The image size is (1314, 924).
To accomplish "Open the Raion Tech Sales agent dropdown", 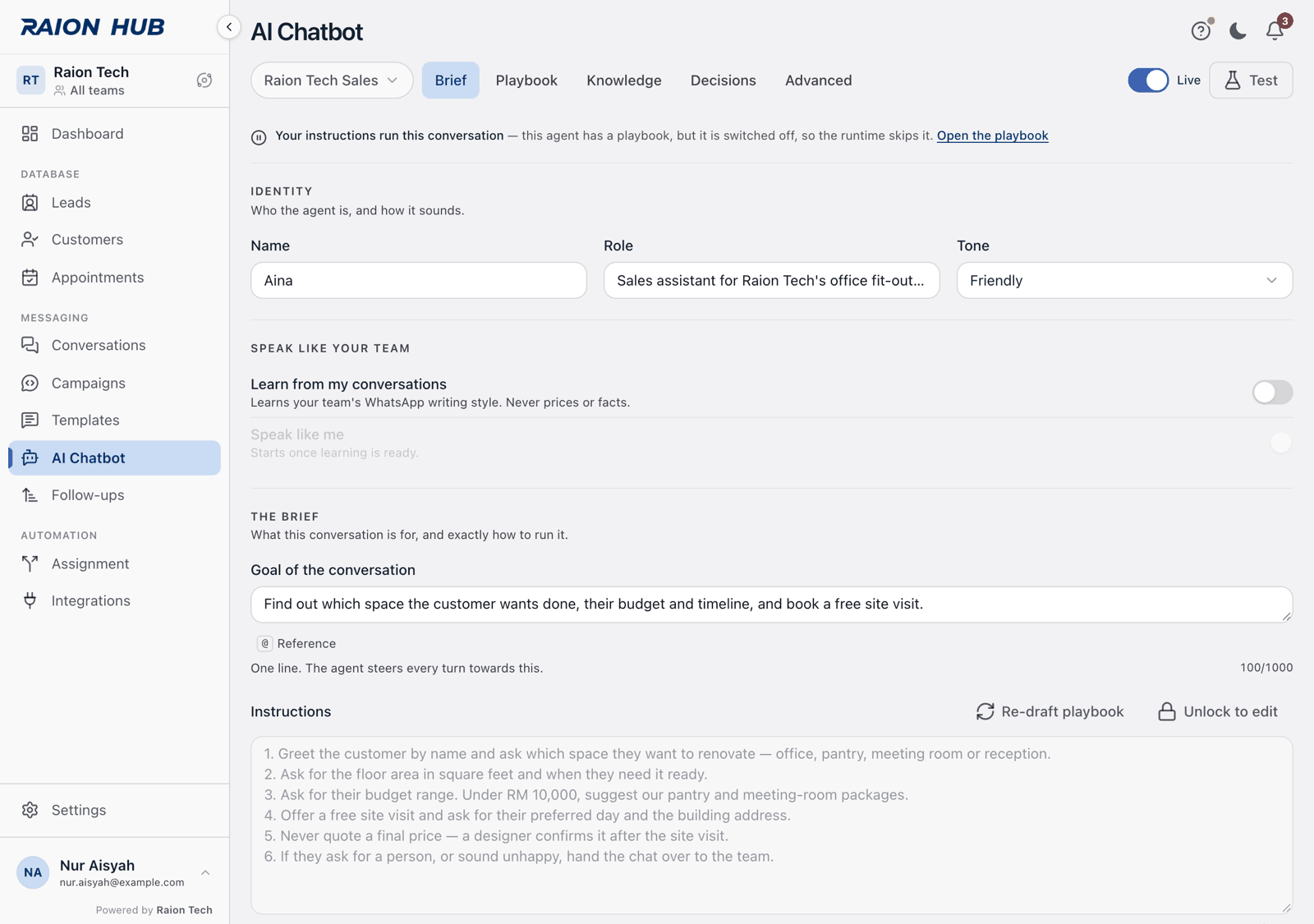I will [x=332, y=80].
